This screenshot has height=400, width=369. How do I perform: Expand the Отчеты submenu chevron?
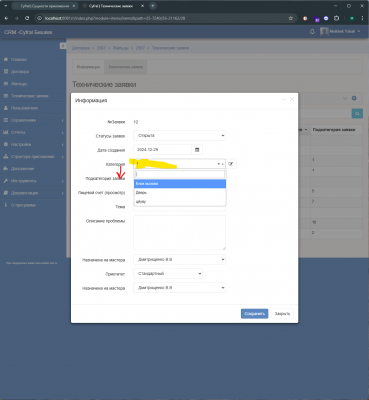[x=63, y=133]
